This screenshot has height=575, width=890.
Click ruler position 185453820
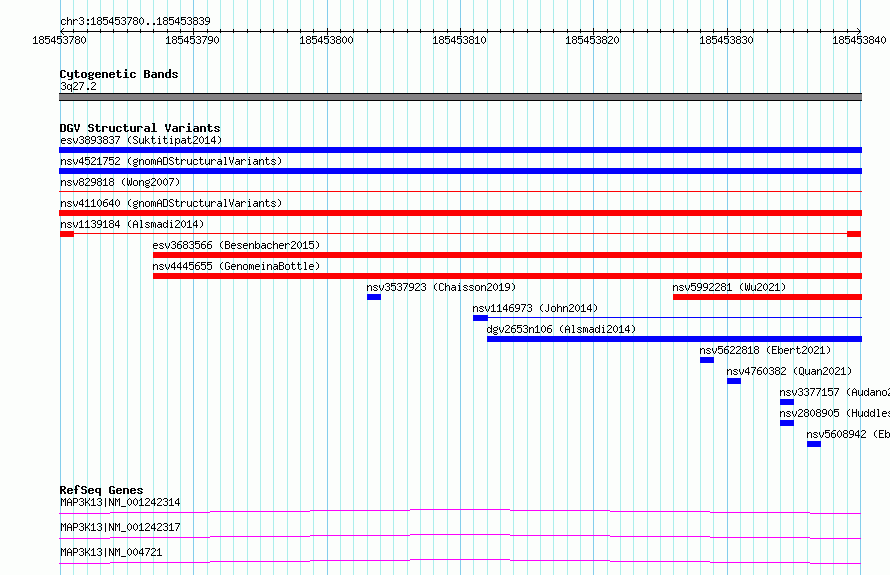[x=593, y=40]
